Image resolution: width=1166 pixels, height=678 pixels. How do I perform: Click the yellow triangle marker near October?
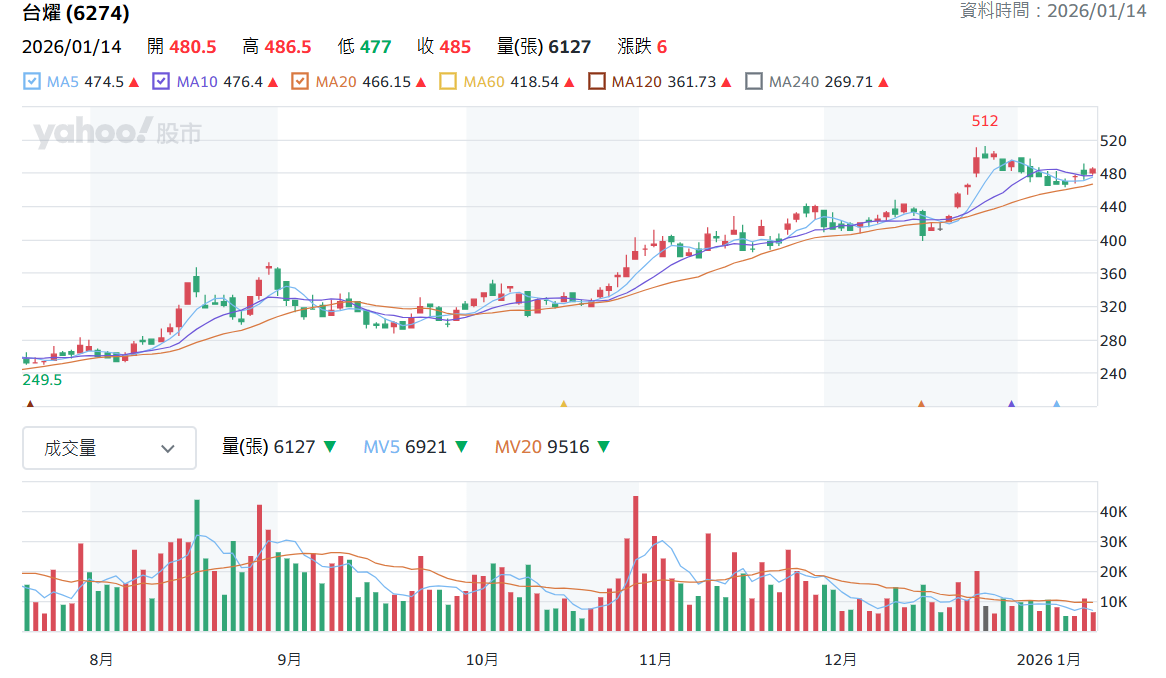[564, 404]
